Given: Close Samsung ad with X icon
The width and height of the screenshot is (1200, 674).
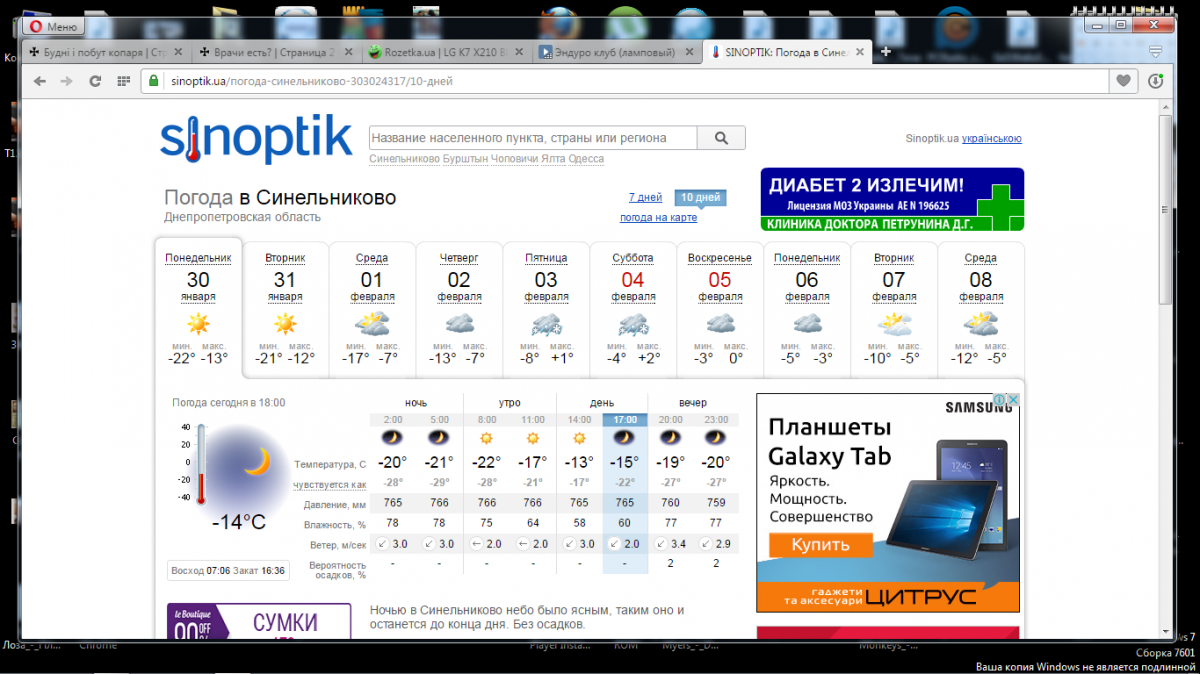Looking at the screenshot, I should click(x=1012, y=400).
